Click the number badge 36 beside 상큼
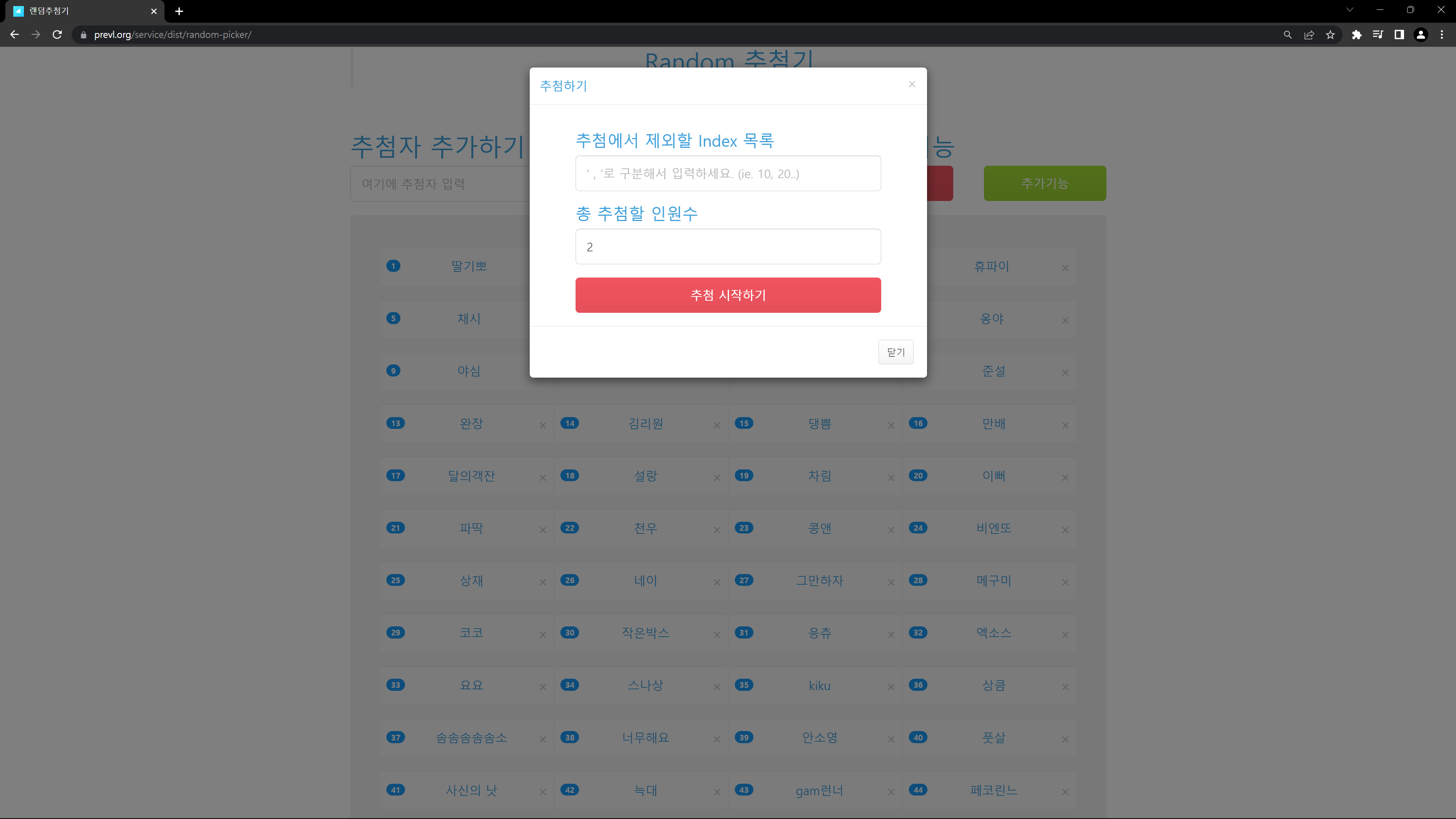This screenshot has height=819, width=1456. [x=918, y=685]
